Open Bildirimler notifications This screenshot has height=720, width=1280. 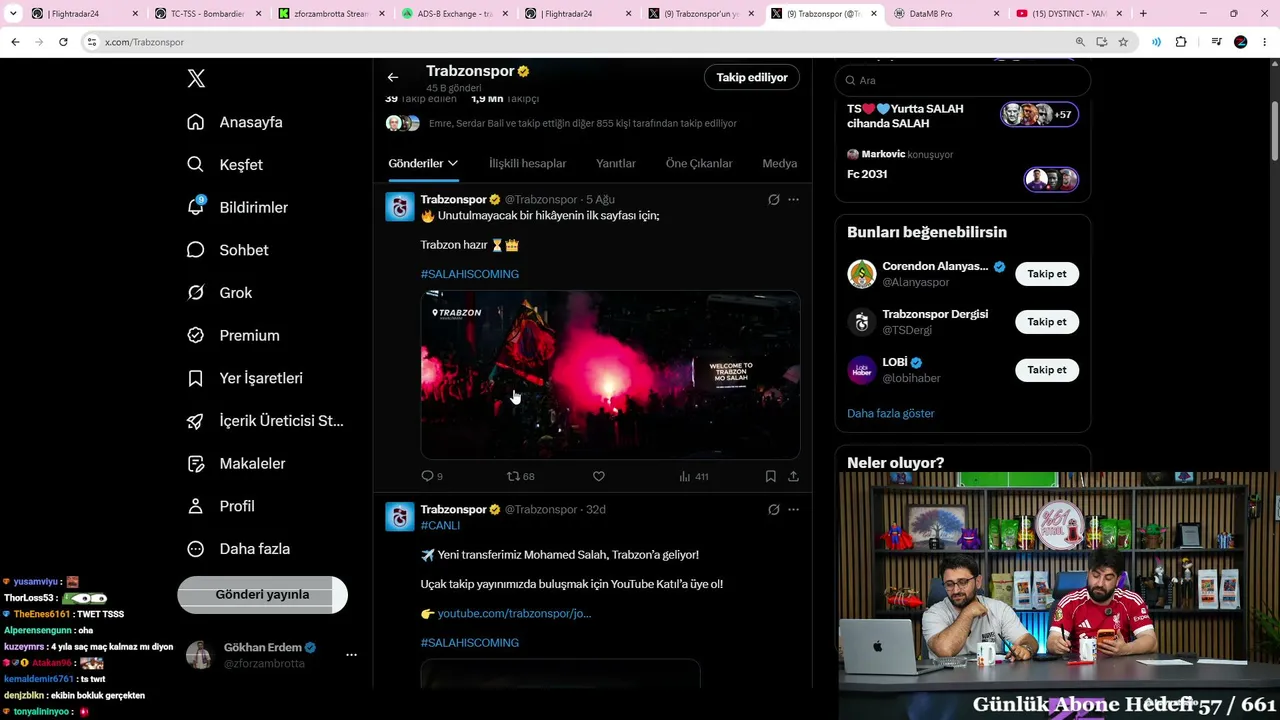point(237,207)
